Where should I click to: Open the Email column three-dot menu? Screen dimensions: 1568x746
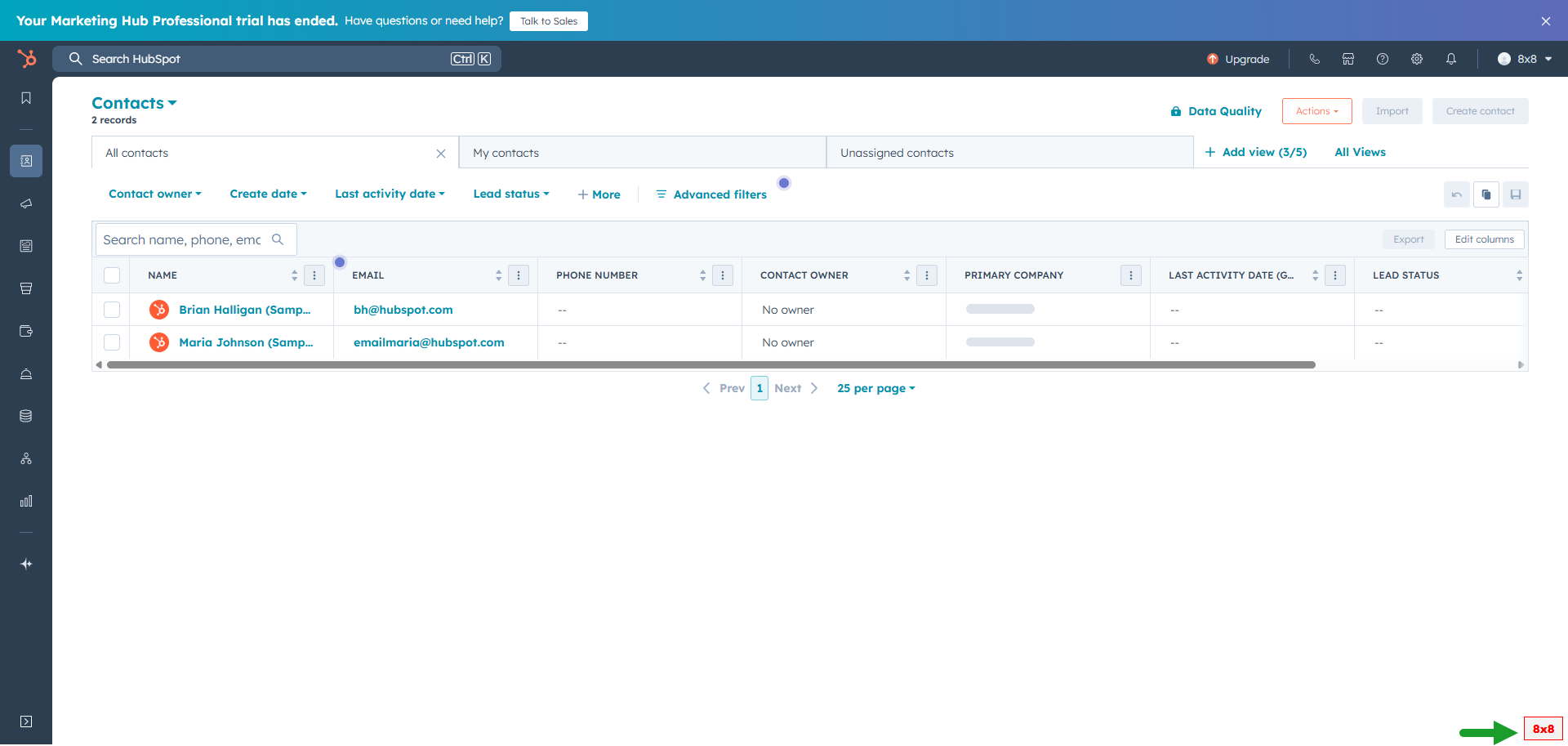[519, 275]
